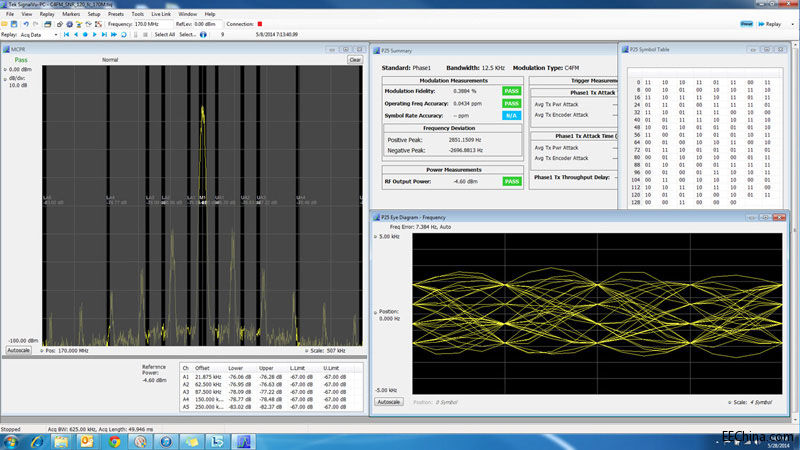The width and height of the screenshot is (800, 450).
Task: Click the Replay button at top right
Action: pyautogui.click(x=770, y=24)
